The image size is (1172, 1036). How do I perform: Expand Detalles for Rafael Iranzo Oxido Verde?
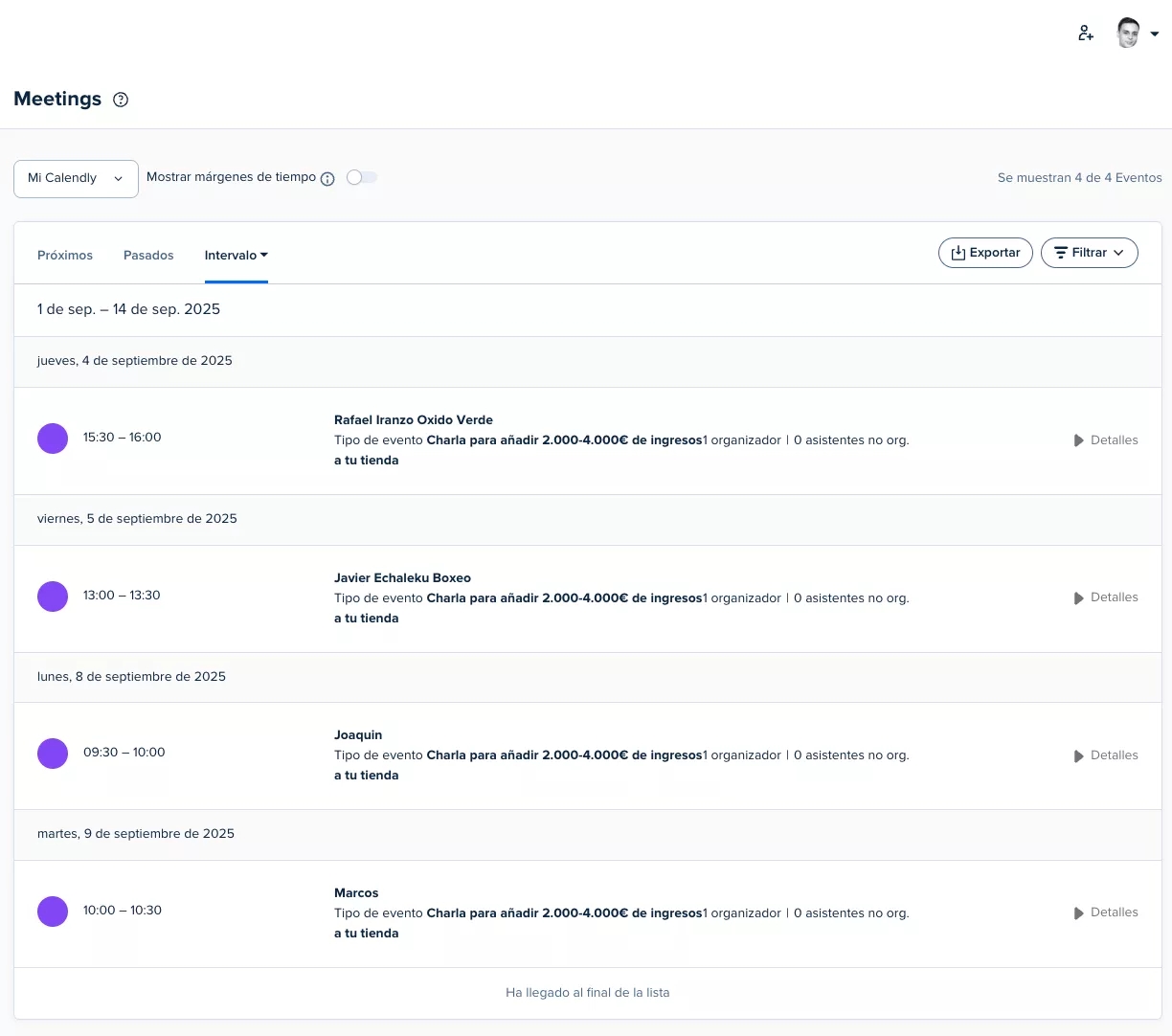click(x=1106, y=440)
